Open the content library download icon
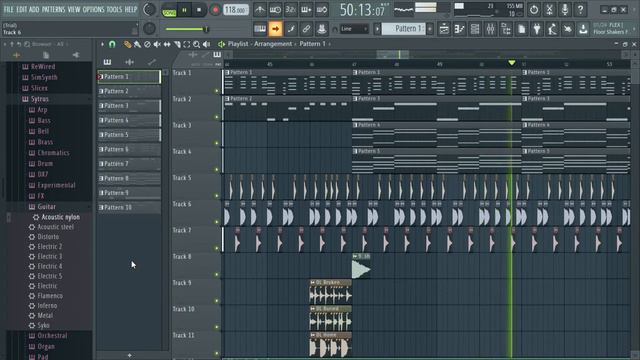This screenshot has height=360, width=640. pyautogui.click(x=584, y=29)
